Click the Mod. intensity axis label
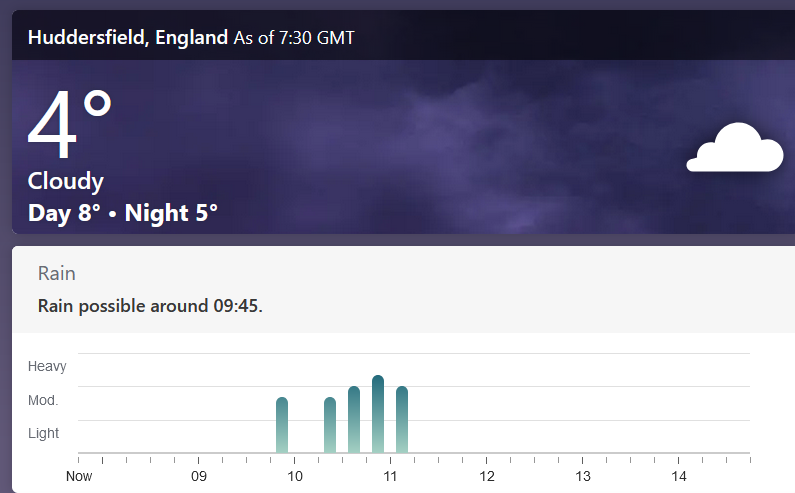Image resolution: width=795 pixels, height=493 pixels. click(43, 400)
